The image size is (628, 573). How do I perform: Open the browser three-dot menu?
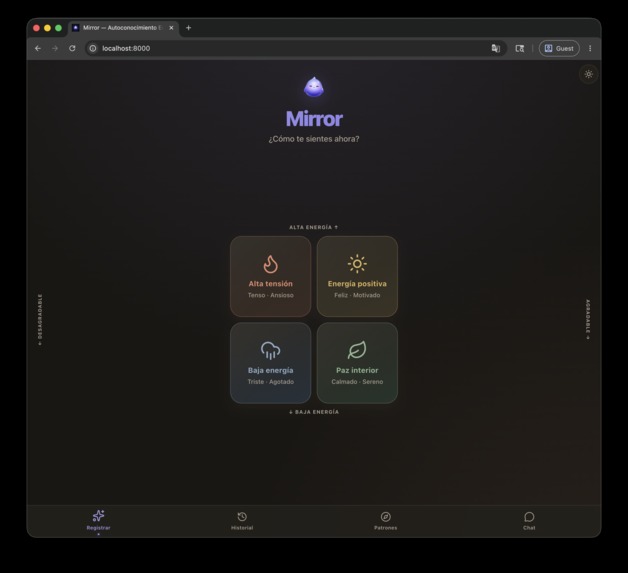(590, 48)
